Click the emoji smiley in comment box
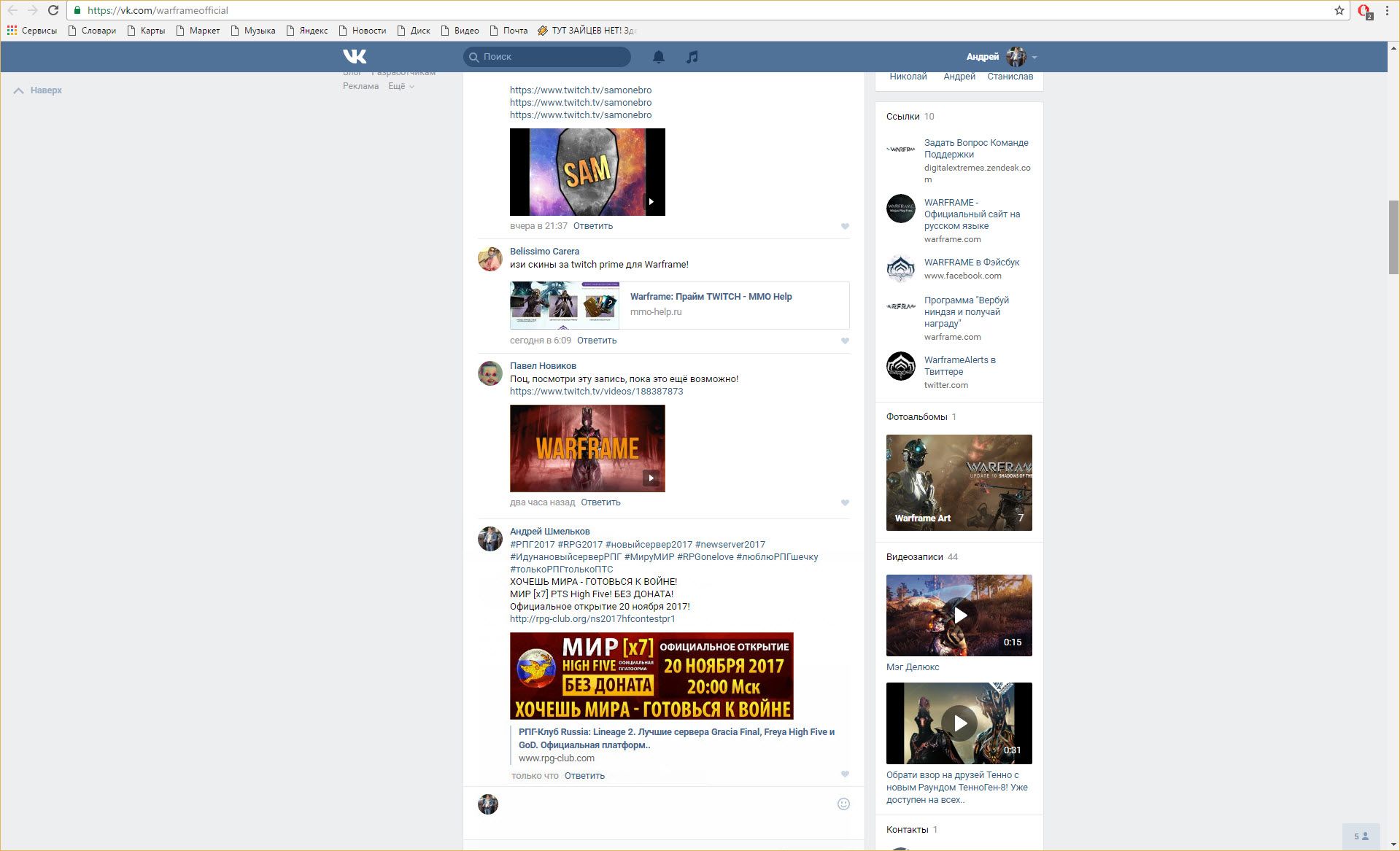Viewport: 1400px width, 851px height. (843, 804)
